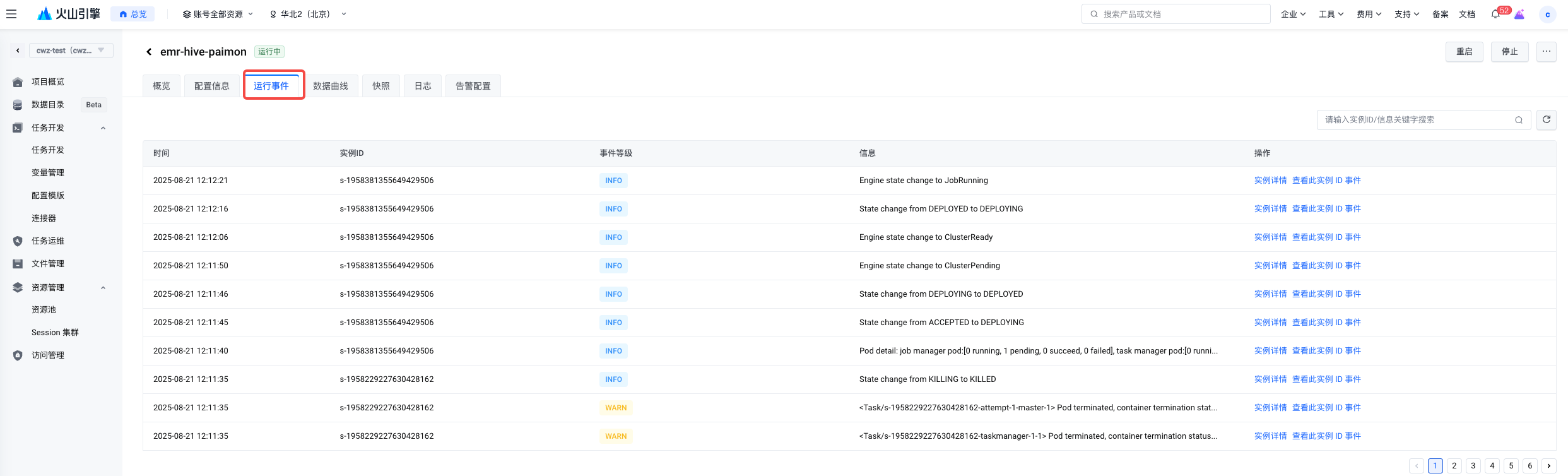Collapse the 资源管理 sidebar group

pos(103,288)
